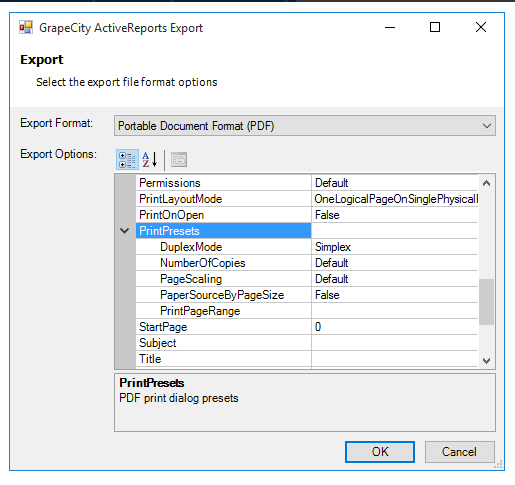The width and height of the screenshot is (515, 485).
Task: Click the Property Pages toolbar icon
Action: (x=179, y=160)
